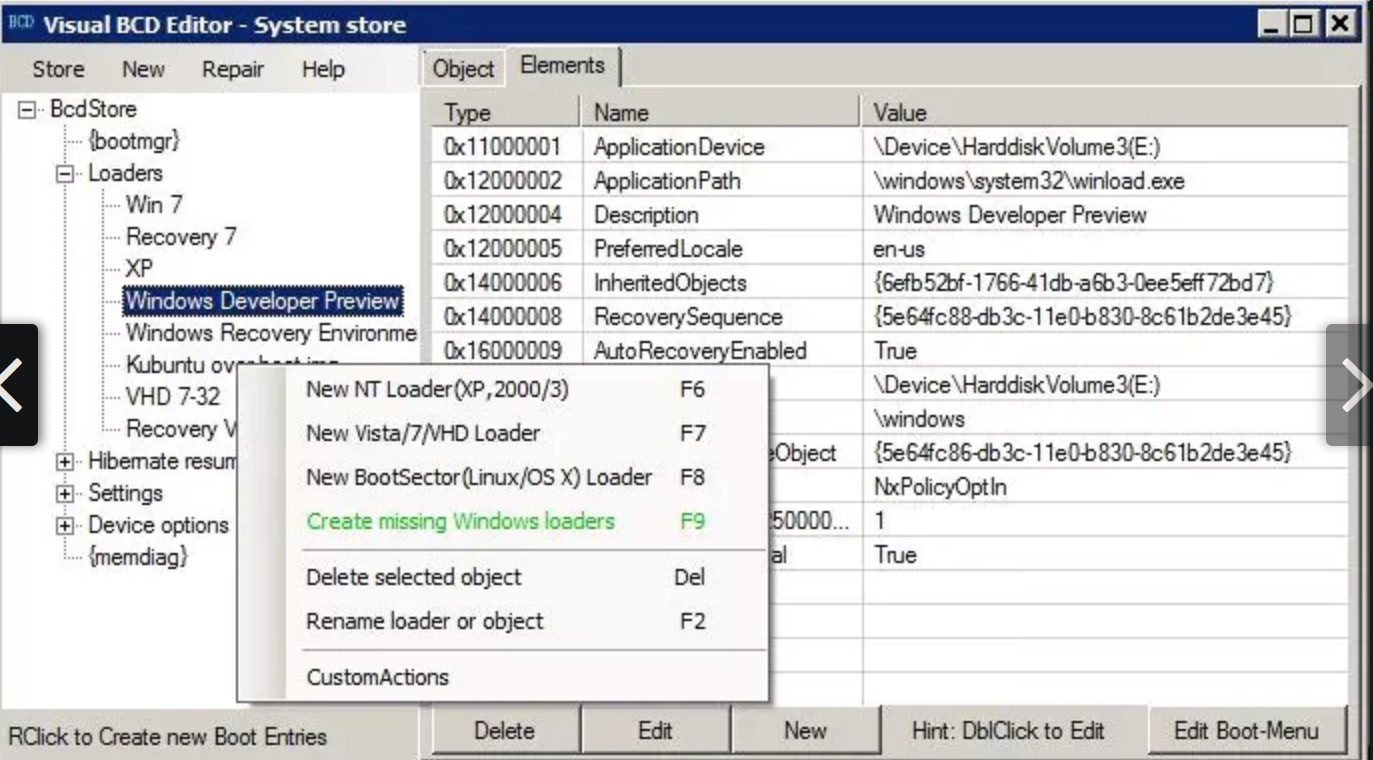
Task: Expand the Settings tree node
Action: click(65, 494)
